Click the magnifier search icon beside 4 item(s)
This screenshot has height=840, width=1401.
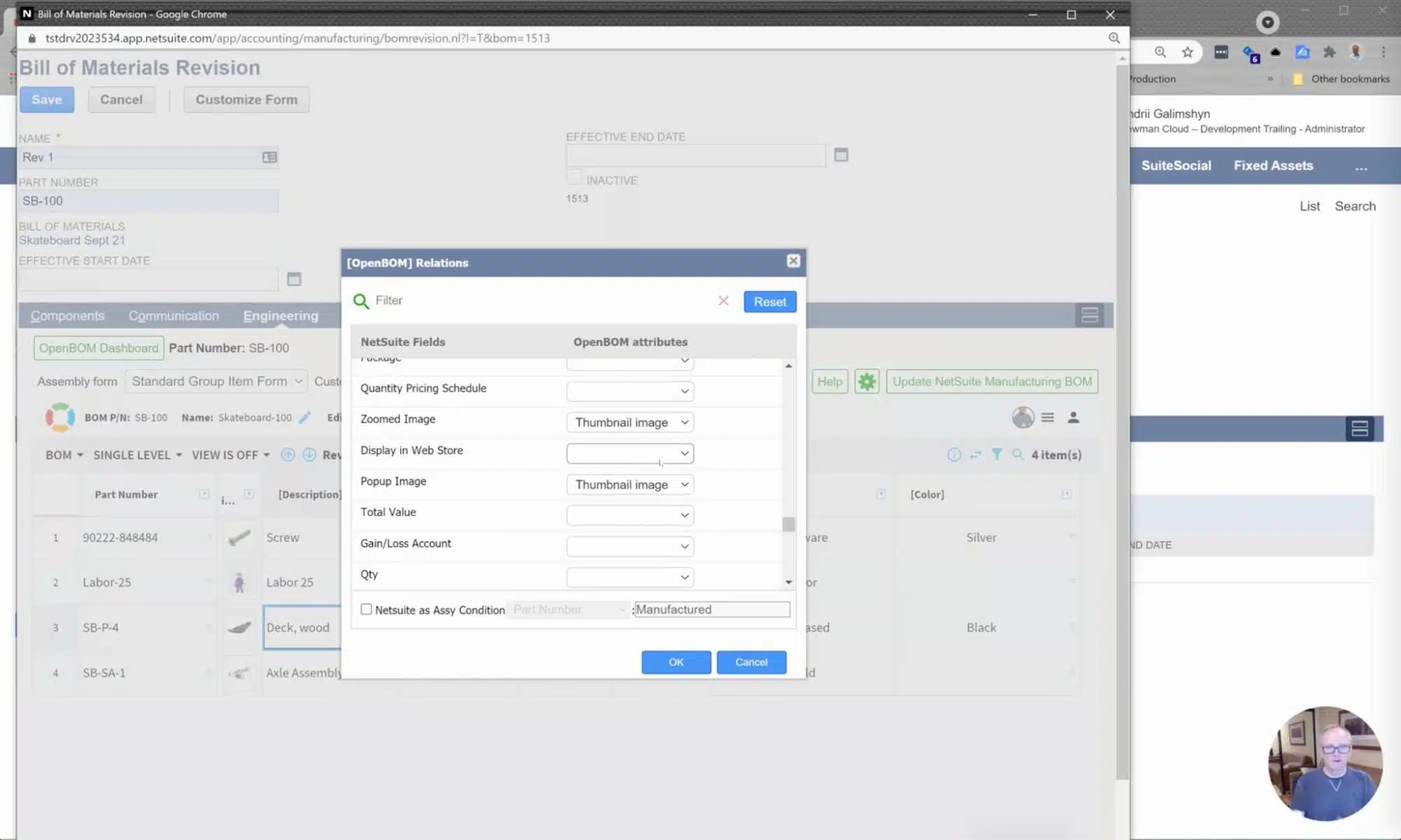[x=1018, y=455]
